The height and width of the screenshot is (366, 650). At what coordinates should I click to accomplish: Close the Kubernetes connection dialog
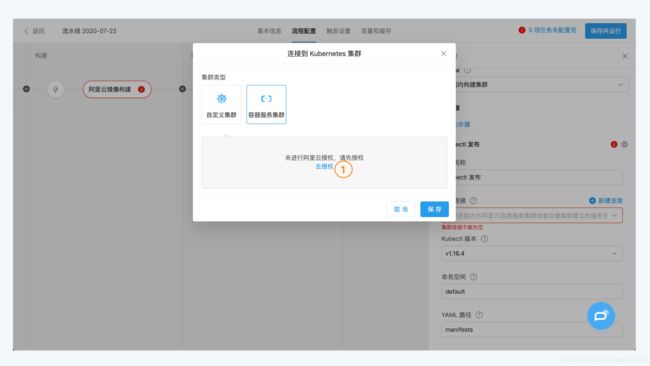tap(444, 53)
